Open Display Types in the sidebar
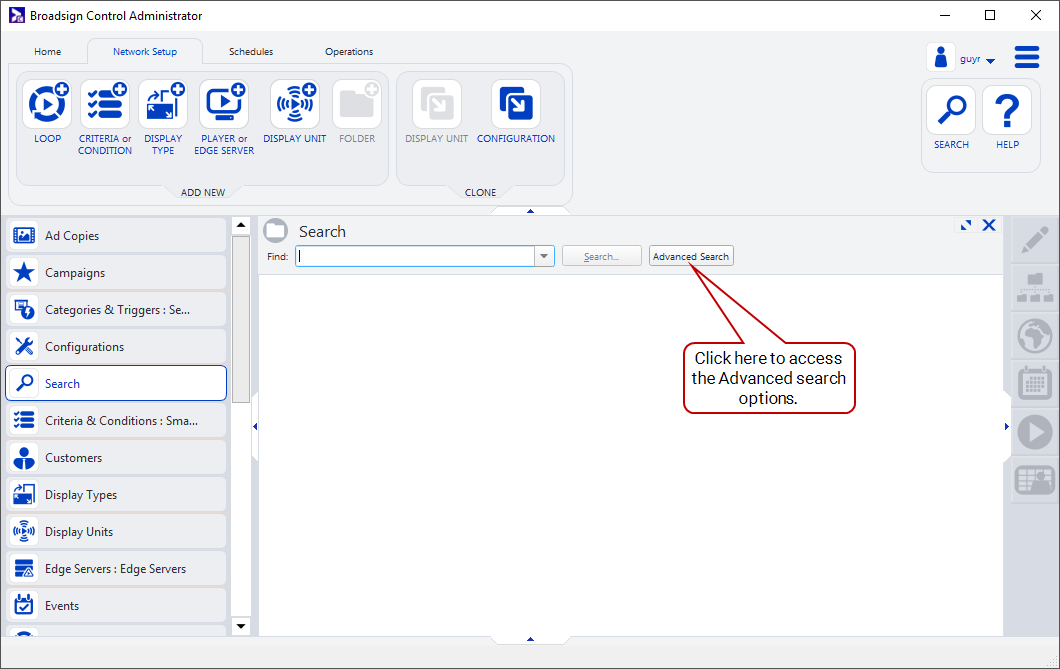This screenshot has height=669, width=1060. tap(116, 495)
